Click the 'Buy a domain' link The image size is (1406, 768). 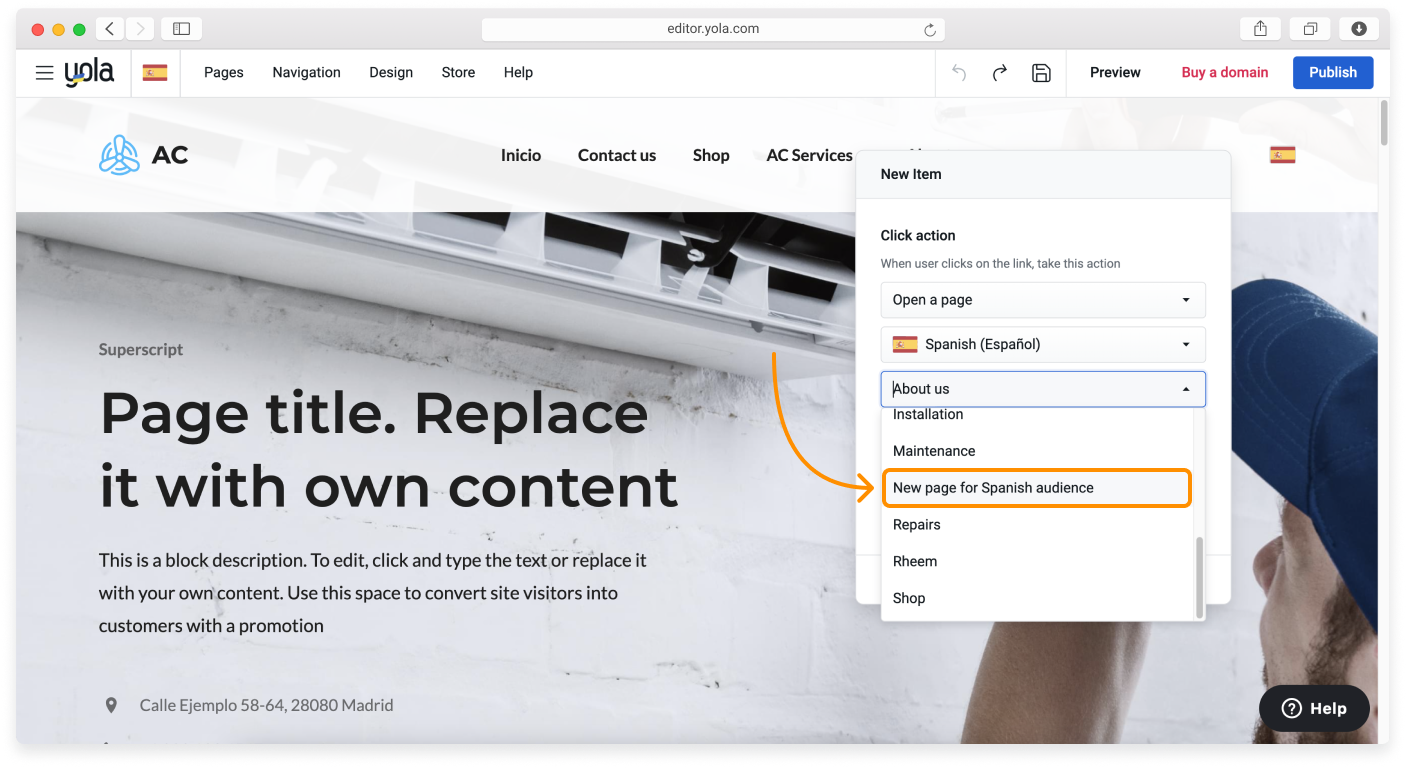point(1224,73)
